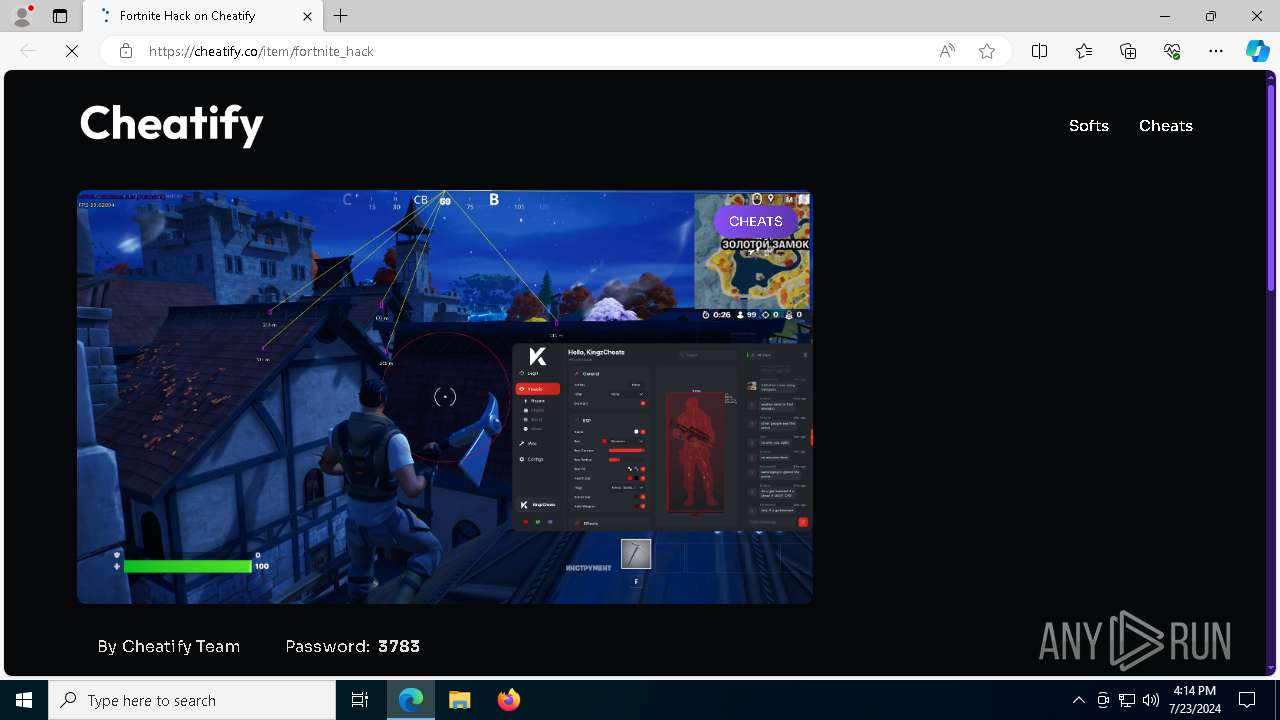
Task: Open Browser essentials
Action: click(x=1172, y=51)
